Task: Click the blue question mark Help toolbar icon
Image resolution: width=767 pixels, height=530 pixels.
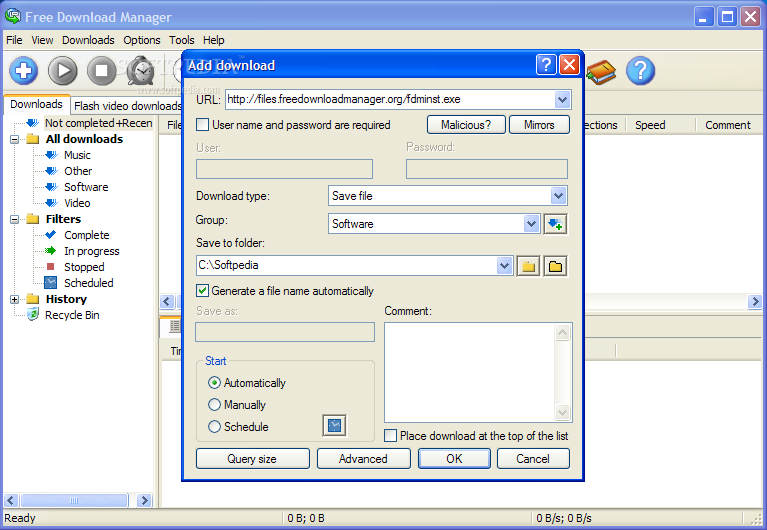Action: click(640, 71)
